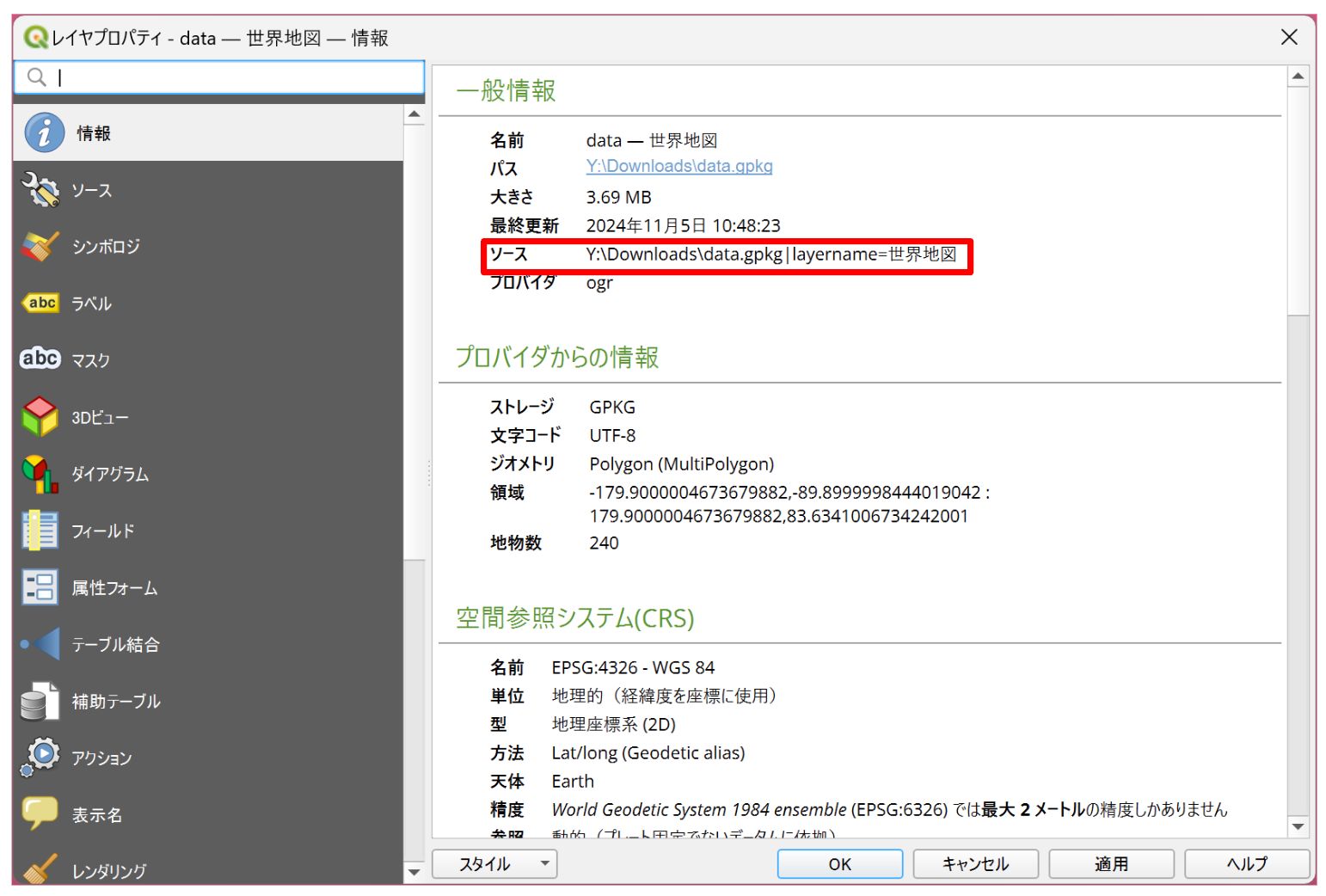Select the 属性フォーム form icon
The width and height of the screenshot is (1326, 896).
click(x=40, y=587)
